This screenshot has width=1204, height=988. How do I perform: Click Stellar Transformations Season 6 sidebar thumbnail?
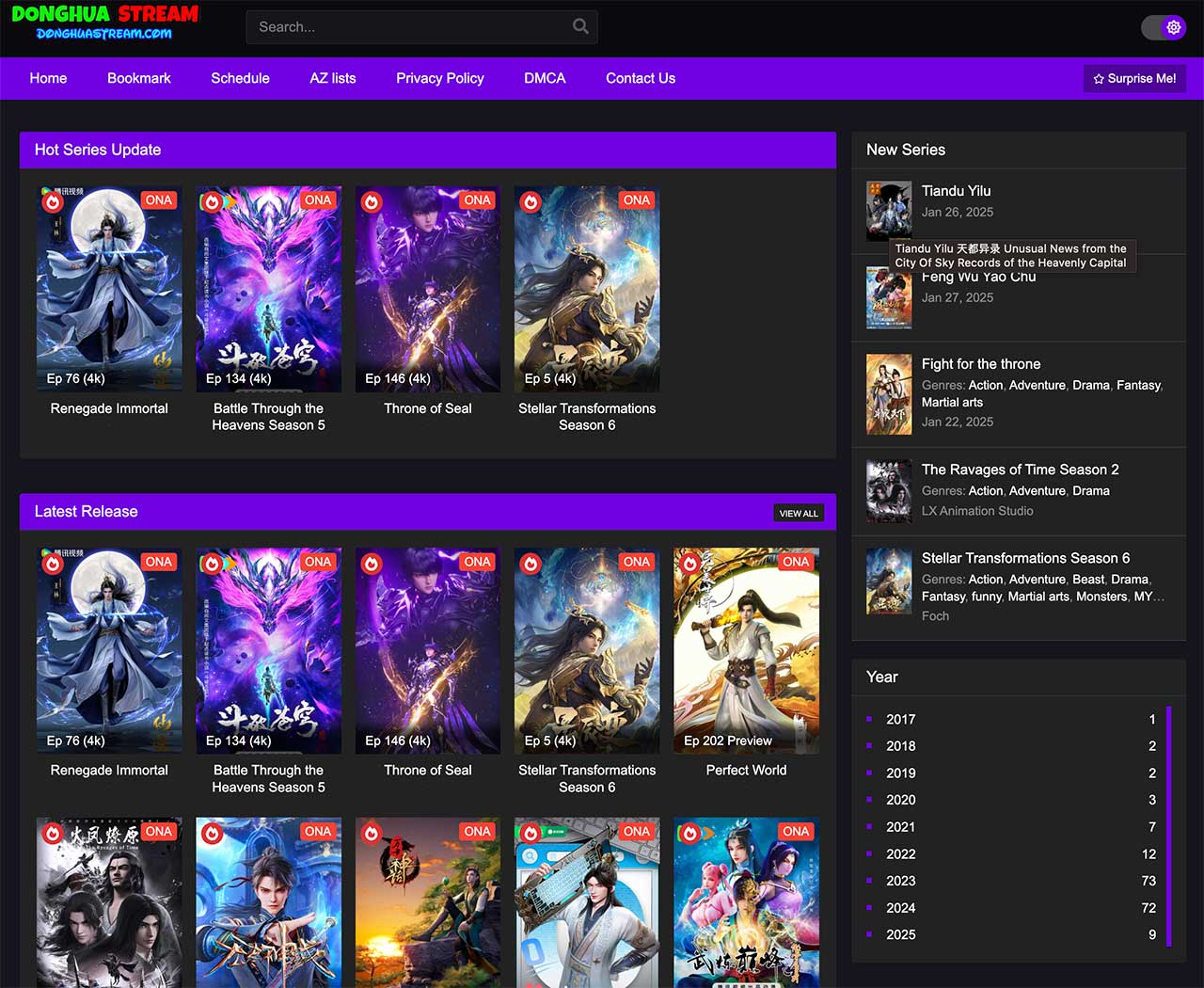coord(888,581)
